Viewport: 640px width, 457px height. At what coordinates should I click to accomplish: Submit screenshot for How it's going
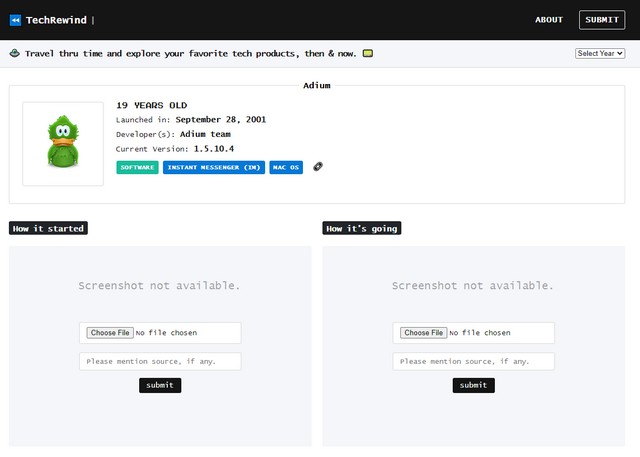coord(473,385)
